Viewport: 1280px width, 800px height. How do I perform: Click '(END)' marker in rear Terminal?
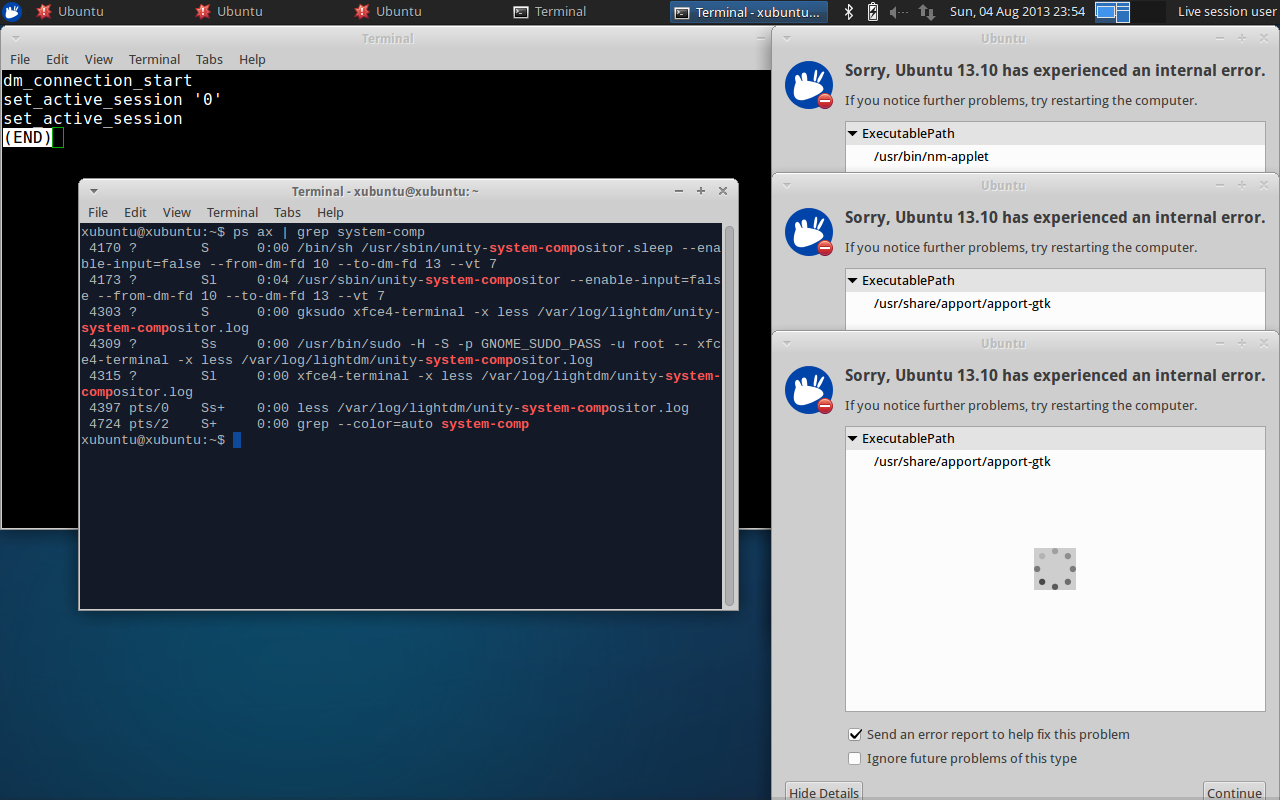pyautogui.click(x=27, y=137)
